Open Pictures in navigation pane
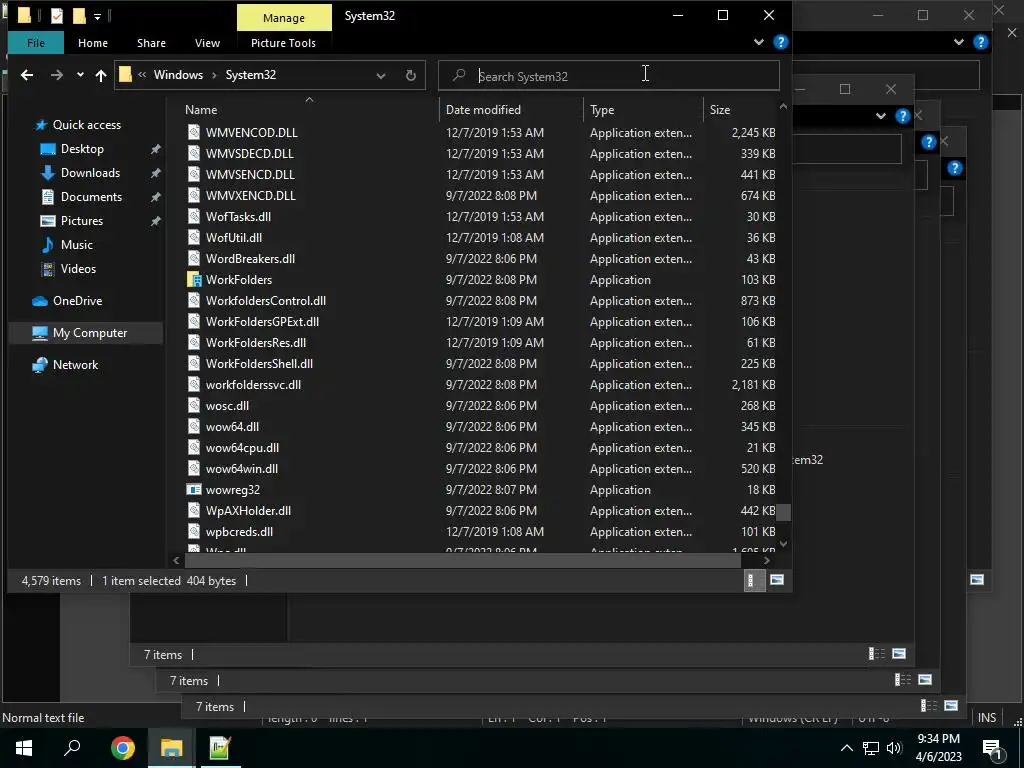 pos(82,221)
